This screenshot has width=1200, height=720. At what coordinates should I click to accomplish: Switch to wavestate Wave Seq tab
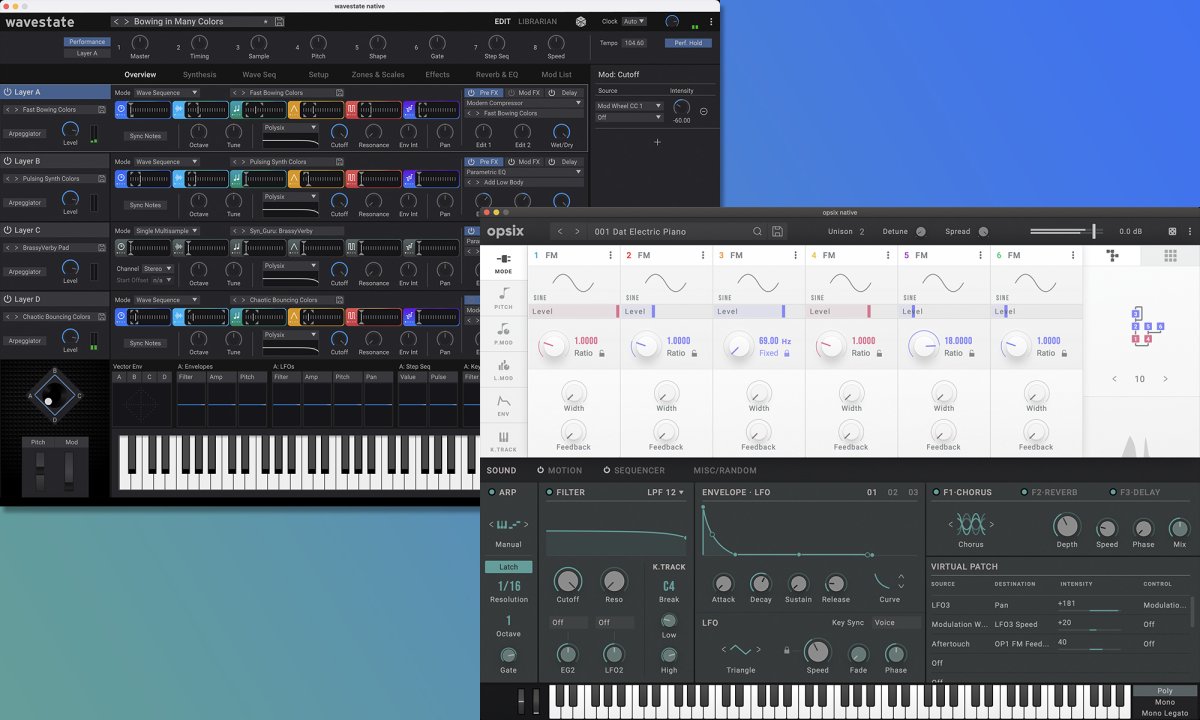[x=258, y=75]
